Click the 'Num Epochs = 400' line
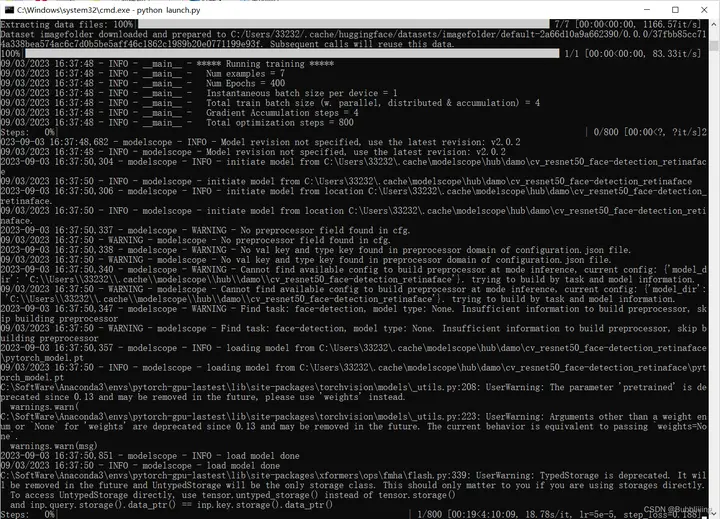The image size is (720, 519). click(x=245, y=83)
